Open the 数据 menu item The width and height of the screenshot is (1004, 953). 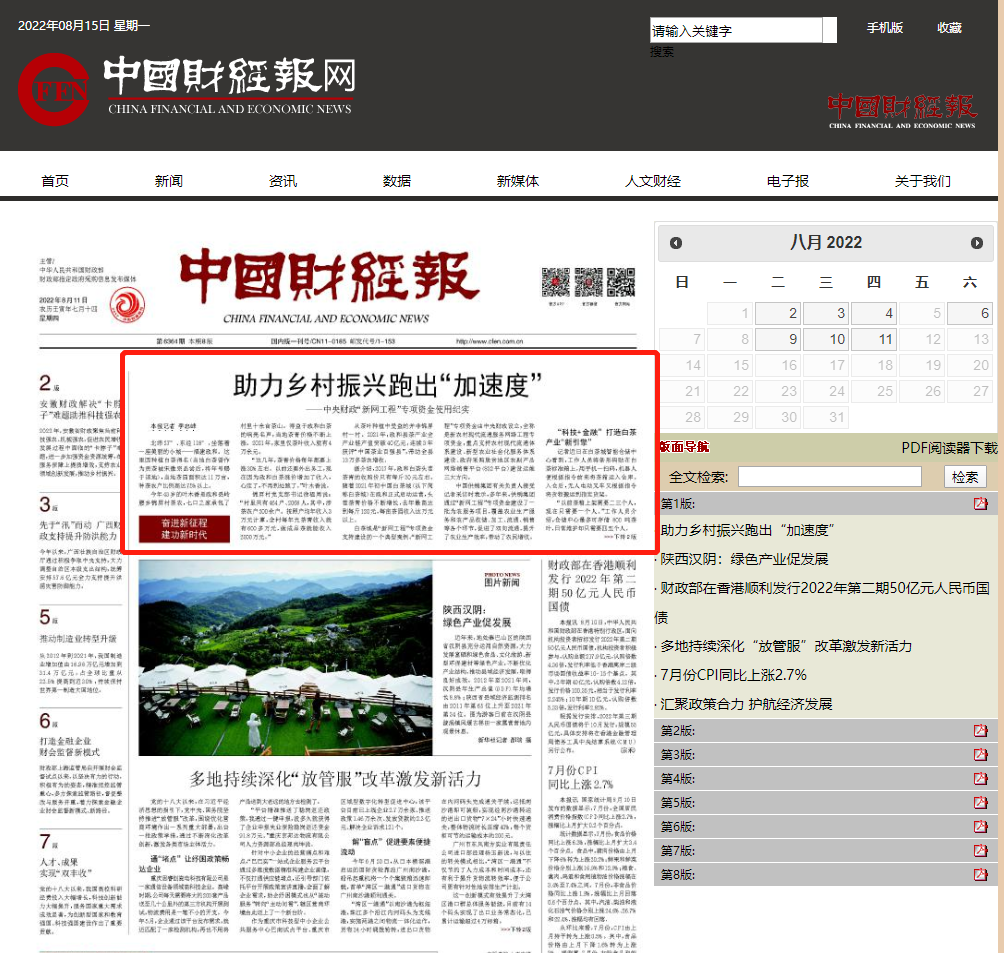click(396, 181)
